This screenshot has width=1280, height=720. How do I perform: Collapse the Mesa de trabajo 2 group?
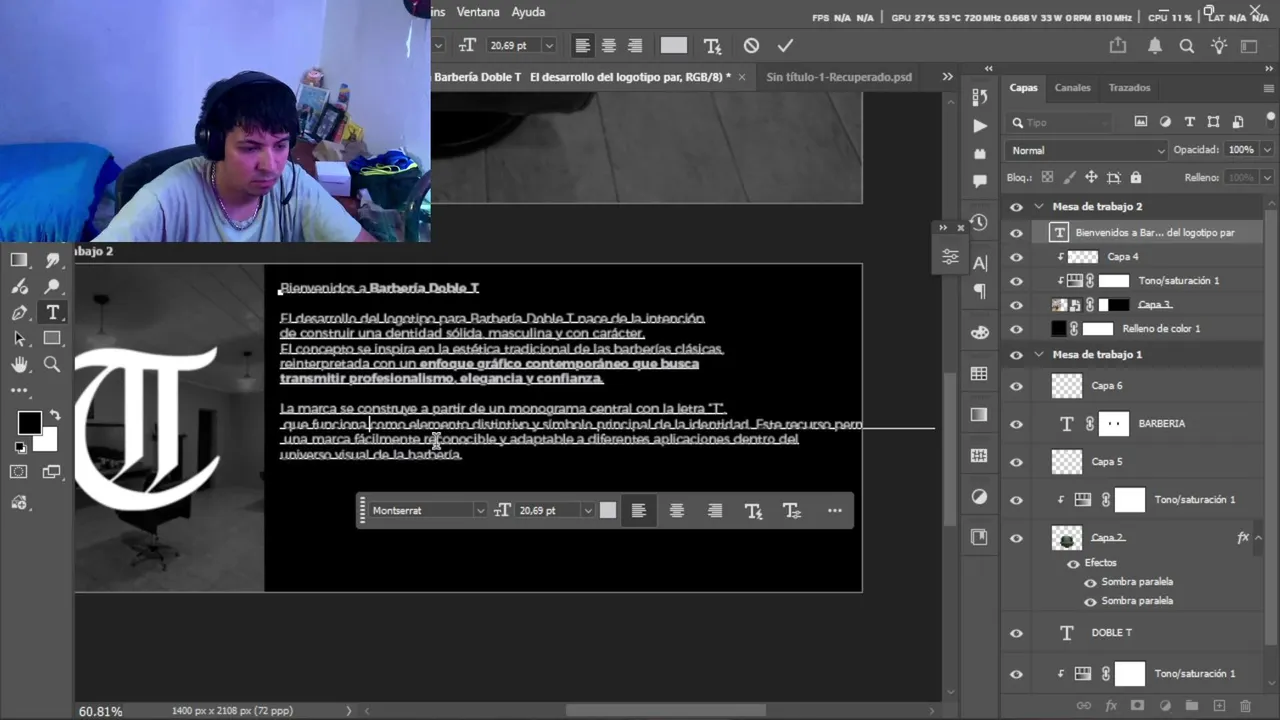pyautogui.click(x=1039, y=207)
